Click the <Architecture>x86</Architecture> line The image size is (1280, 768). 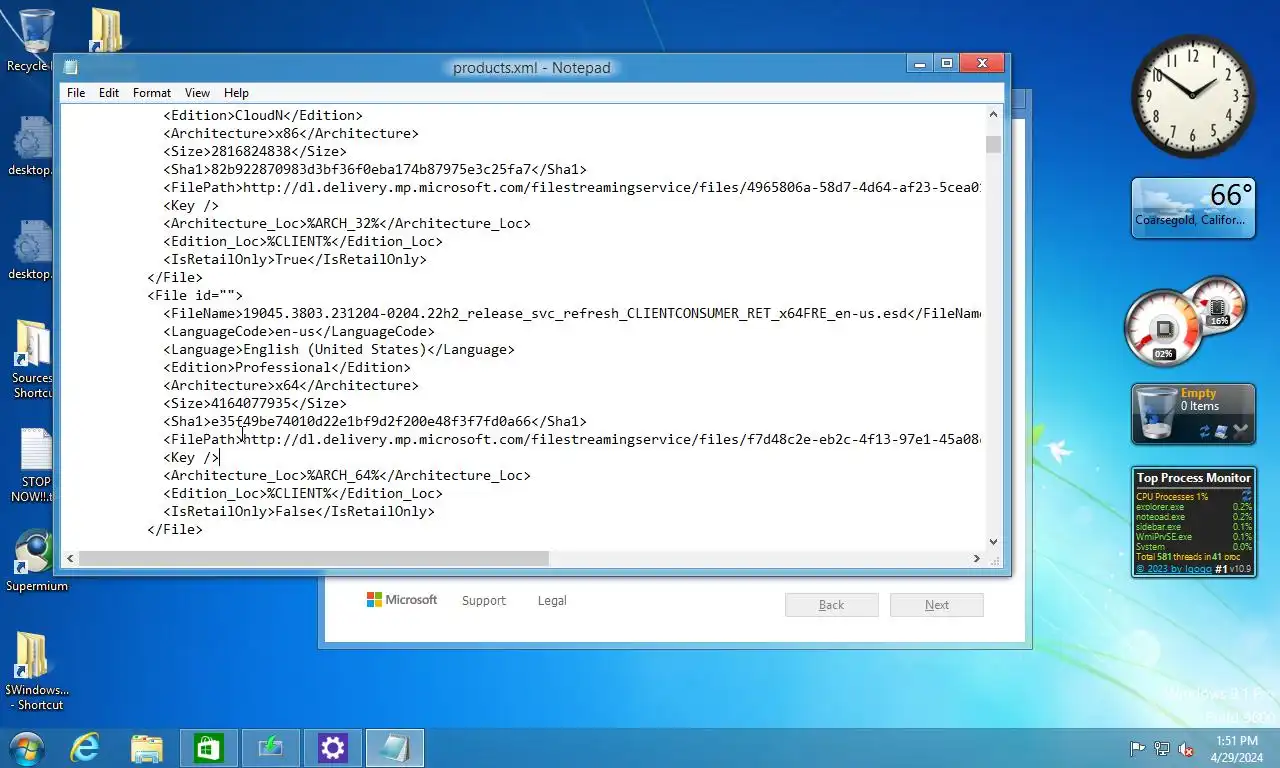pos(291,133)
